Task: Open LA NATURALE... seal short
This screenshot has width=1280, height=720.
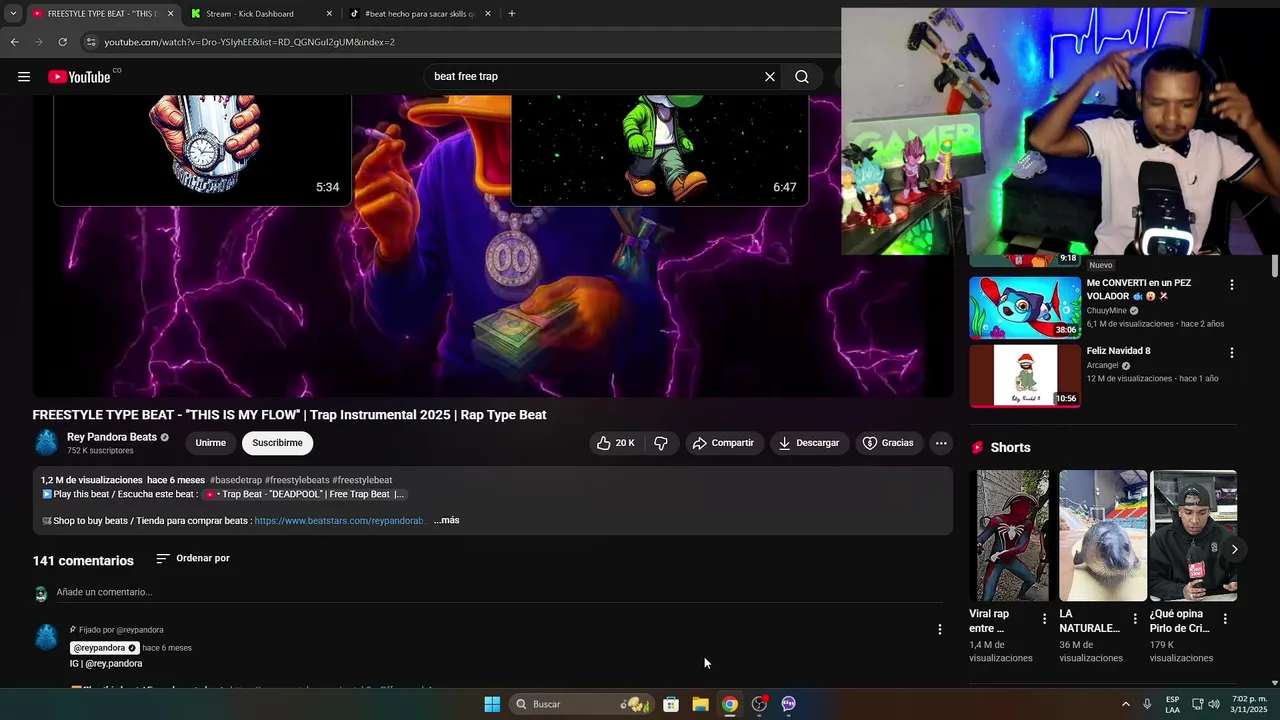Action: [1103, 535]
